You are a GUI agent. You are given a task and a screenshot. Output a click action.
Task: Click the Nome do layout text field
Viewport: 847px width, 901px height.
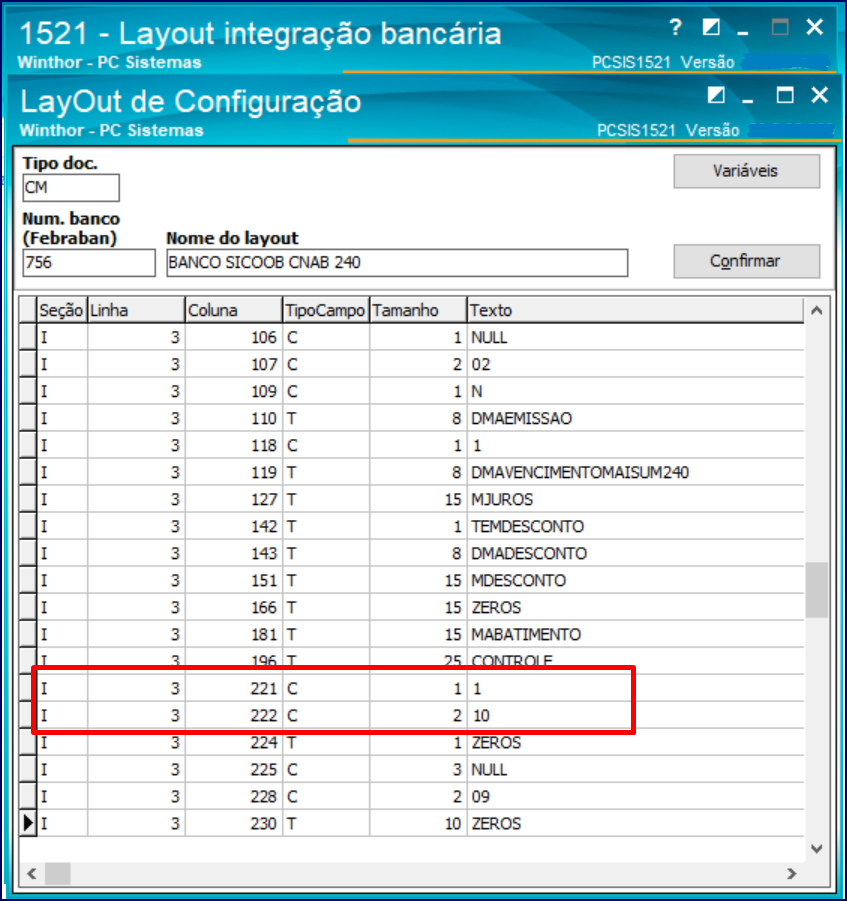396,263
